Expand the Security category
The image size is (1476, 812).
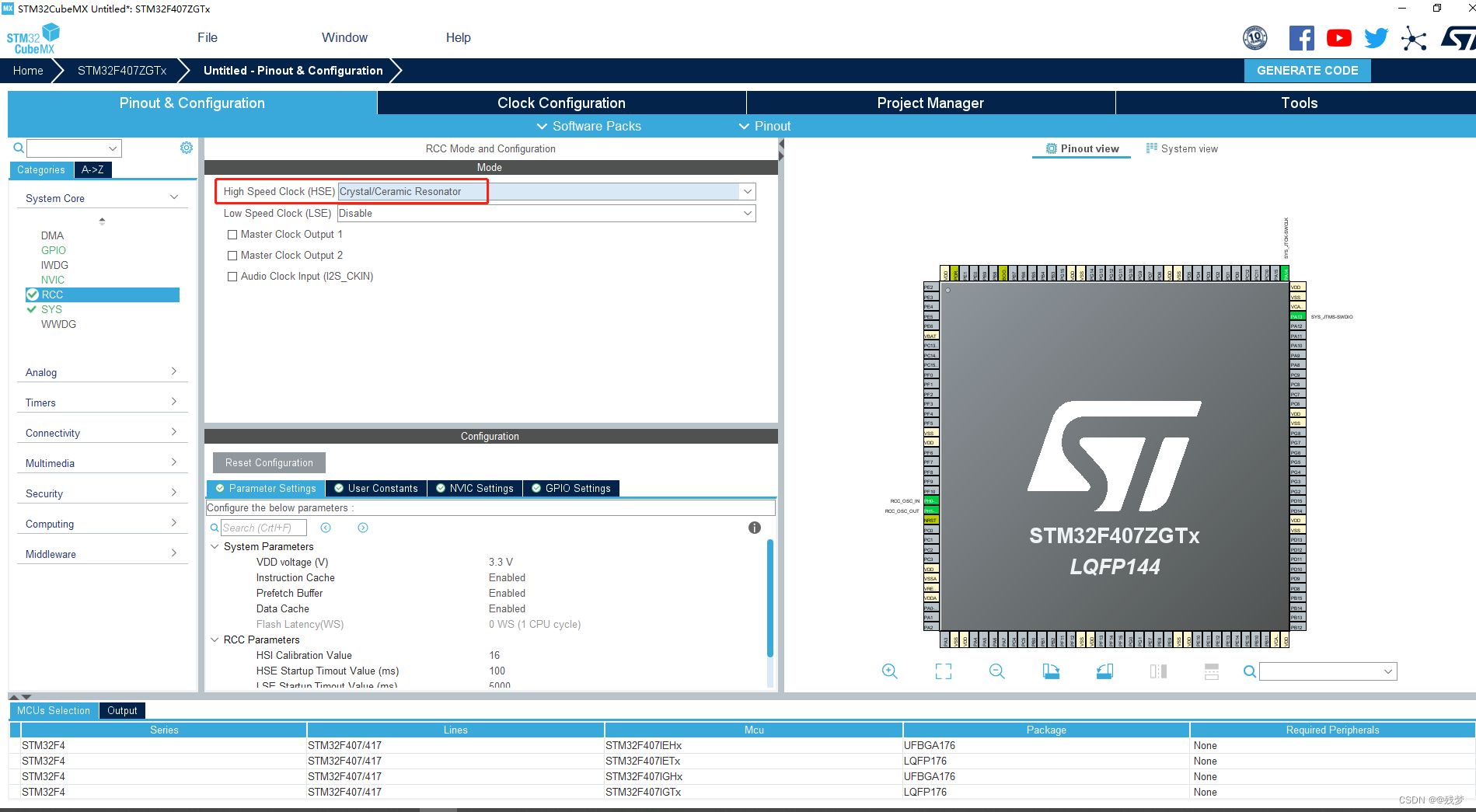click(174, 493)
